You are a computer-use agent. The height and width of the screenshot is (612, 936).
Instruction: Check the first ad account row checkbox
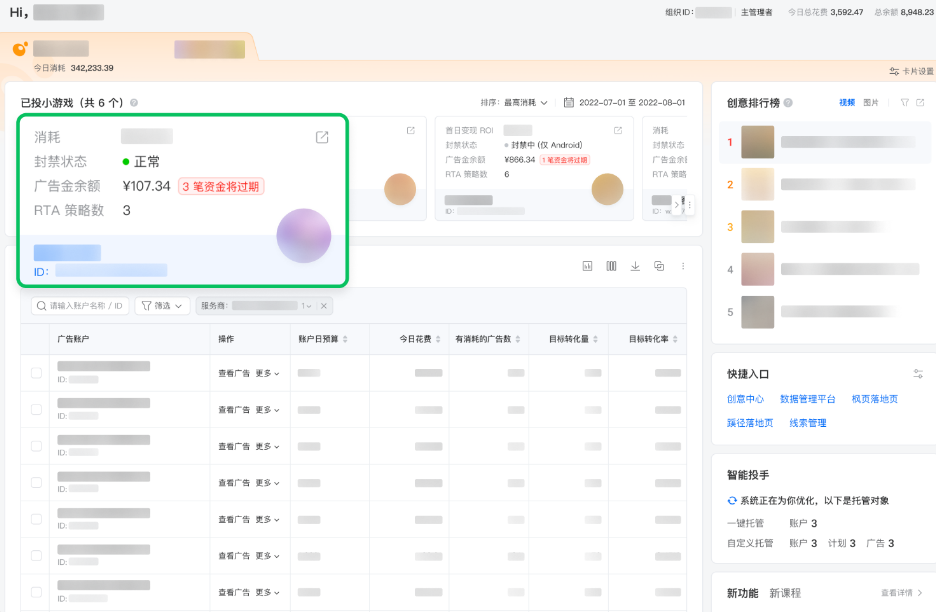(x=37, y=373)
